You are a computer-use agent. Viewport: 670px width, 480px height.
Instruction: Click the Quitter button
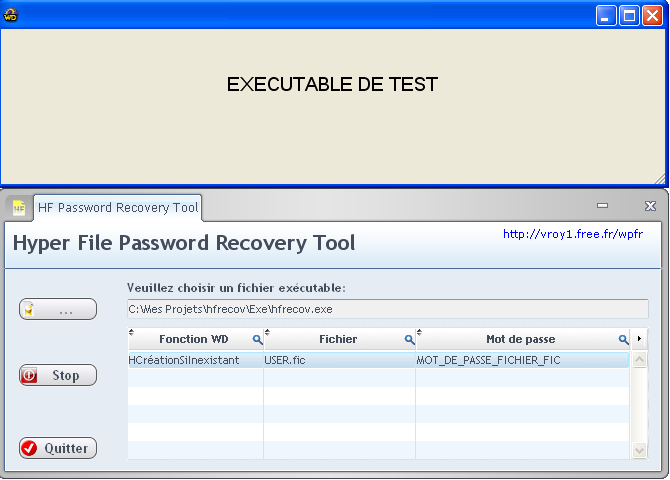point(58,448)
